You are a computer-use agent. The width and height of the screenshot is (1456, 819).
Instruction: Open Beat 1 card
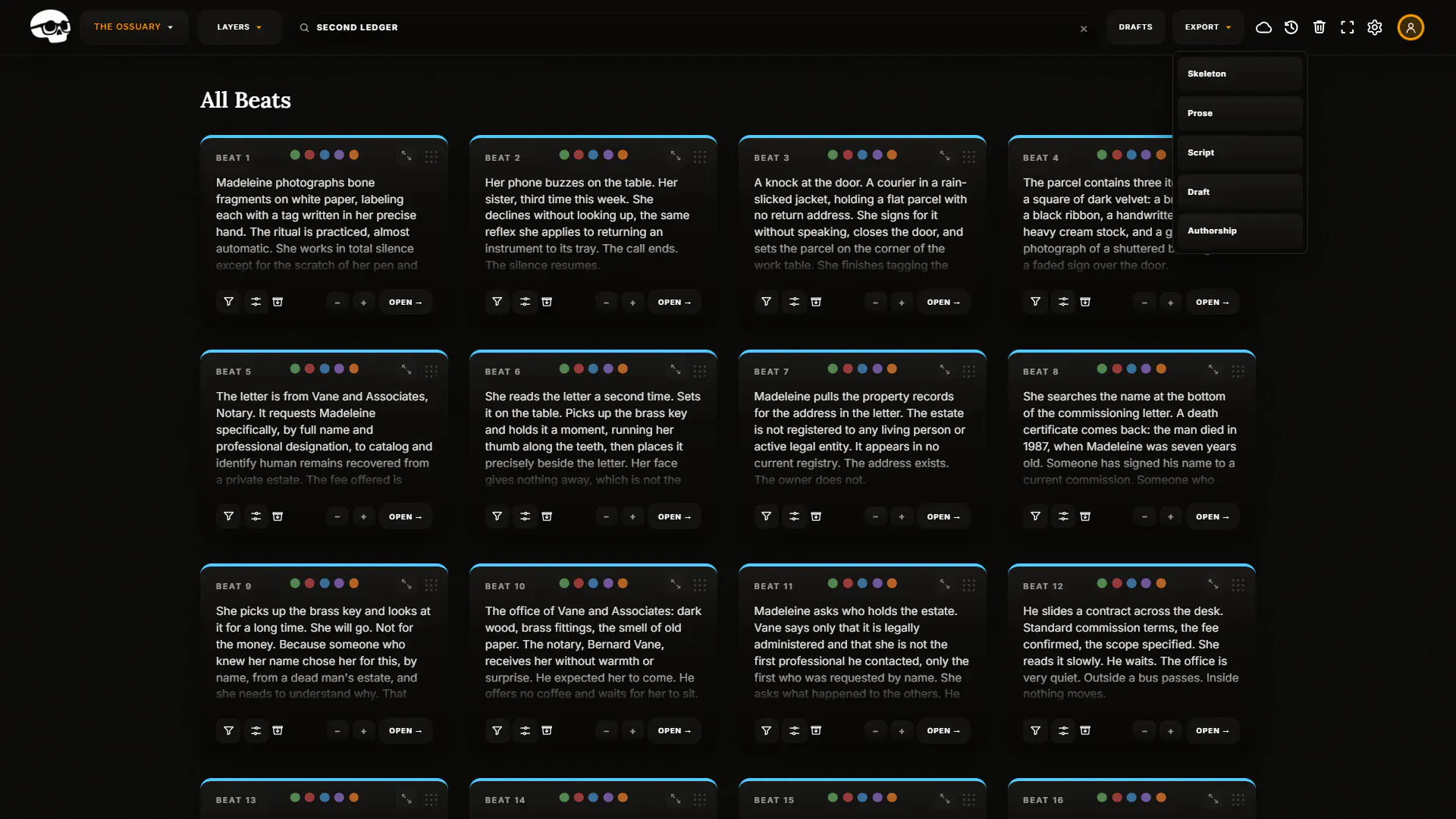[405, 302]
